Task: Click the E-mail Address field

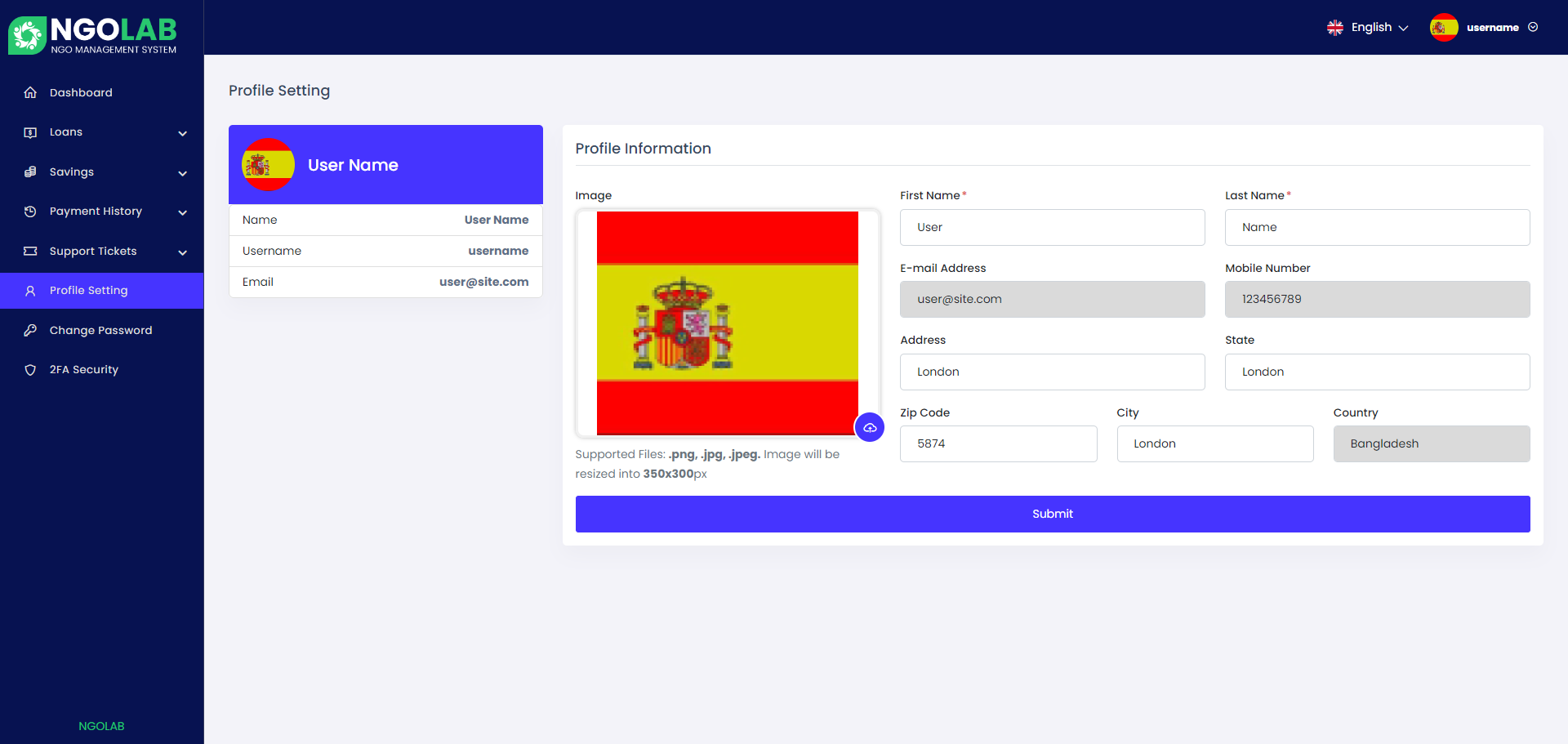Action: click(1053, 299)
